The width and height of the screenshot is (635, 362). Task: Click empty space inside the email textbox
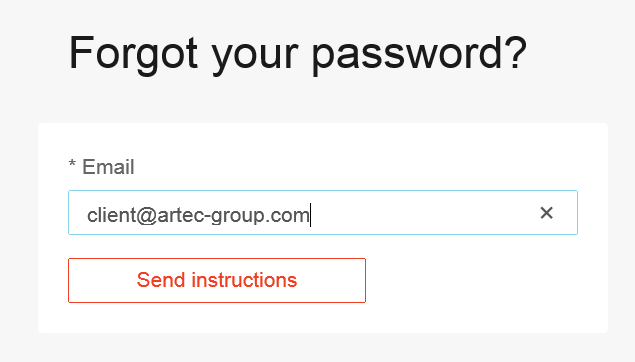[421, 213]
